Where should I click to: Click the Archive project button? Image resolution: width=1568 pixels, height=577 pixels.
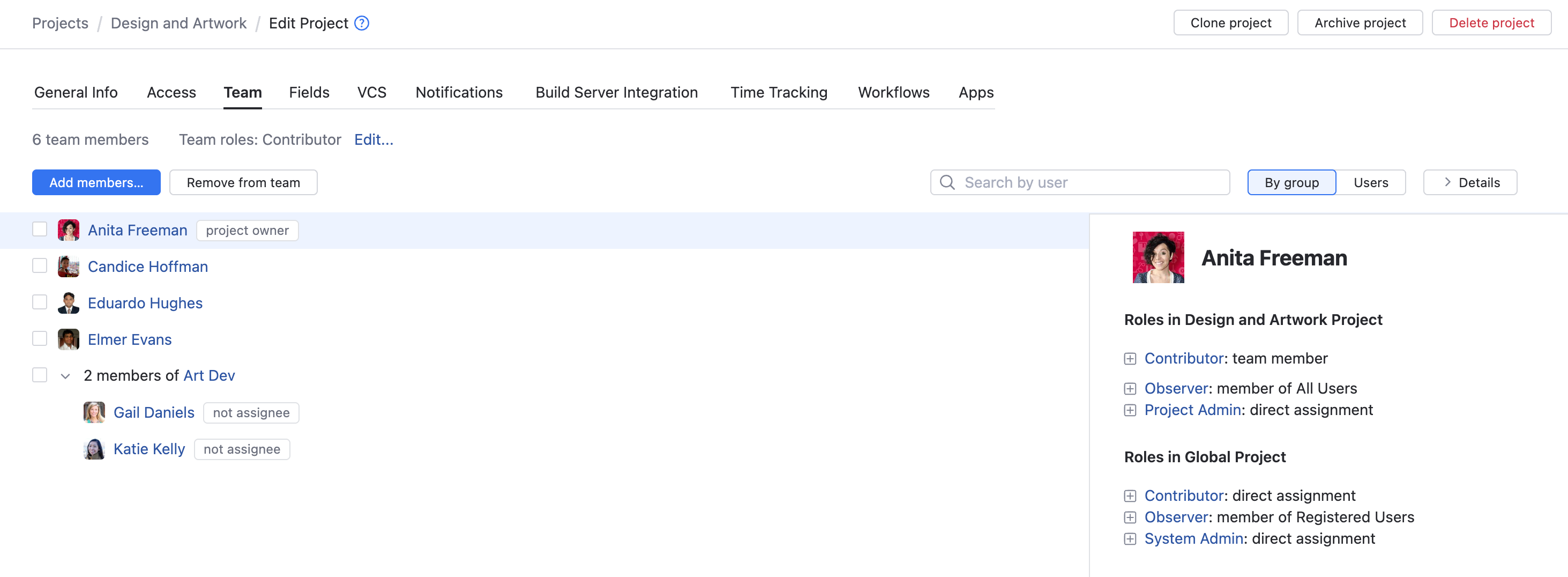click(1359, 23)
